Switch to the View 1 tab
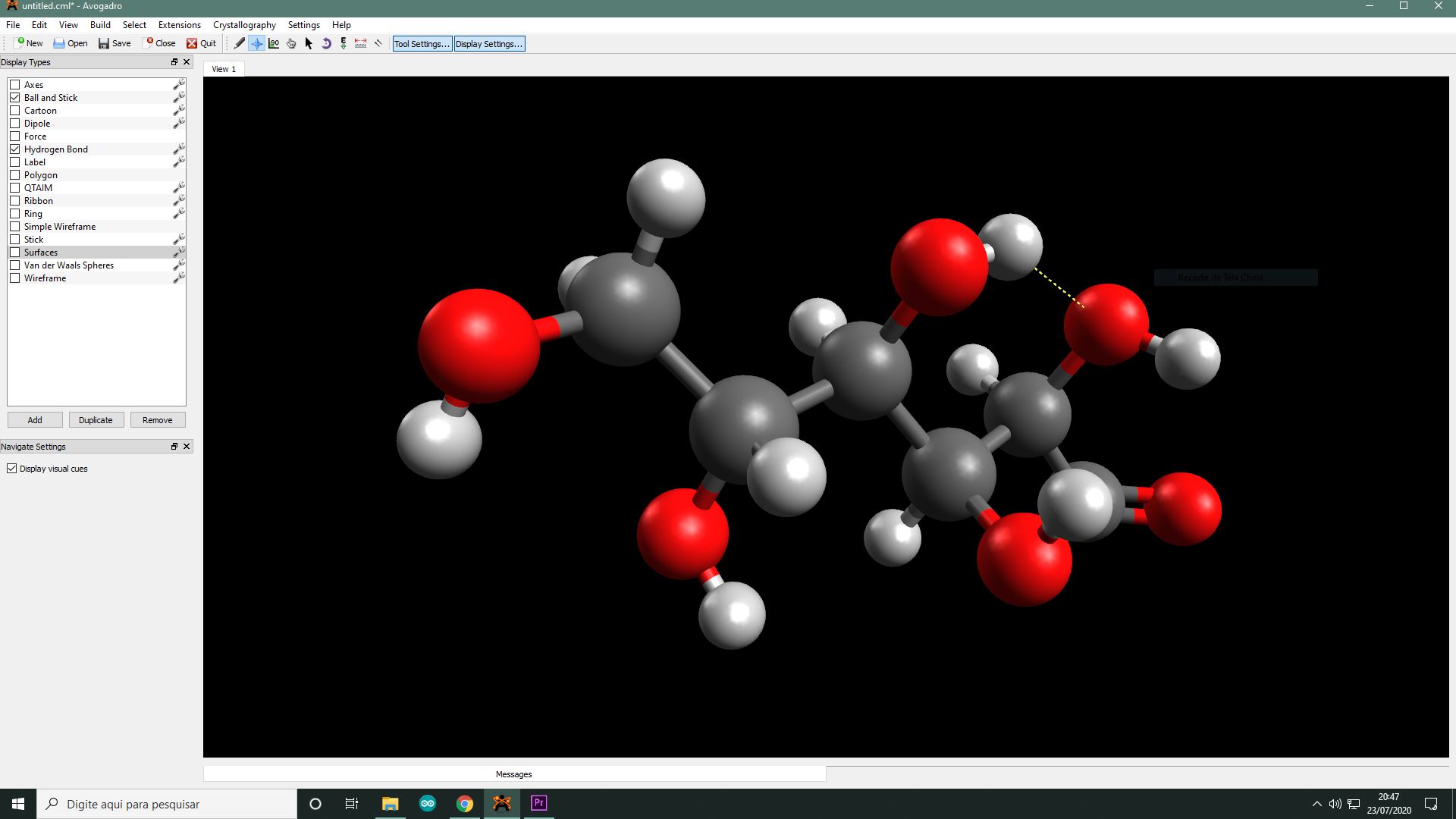 (x=224, y=68)
